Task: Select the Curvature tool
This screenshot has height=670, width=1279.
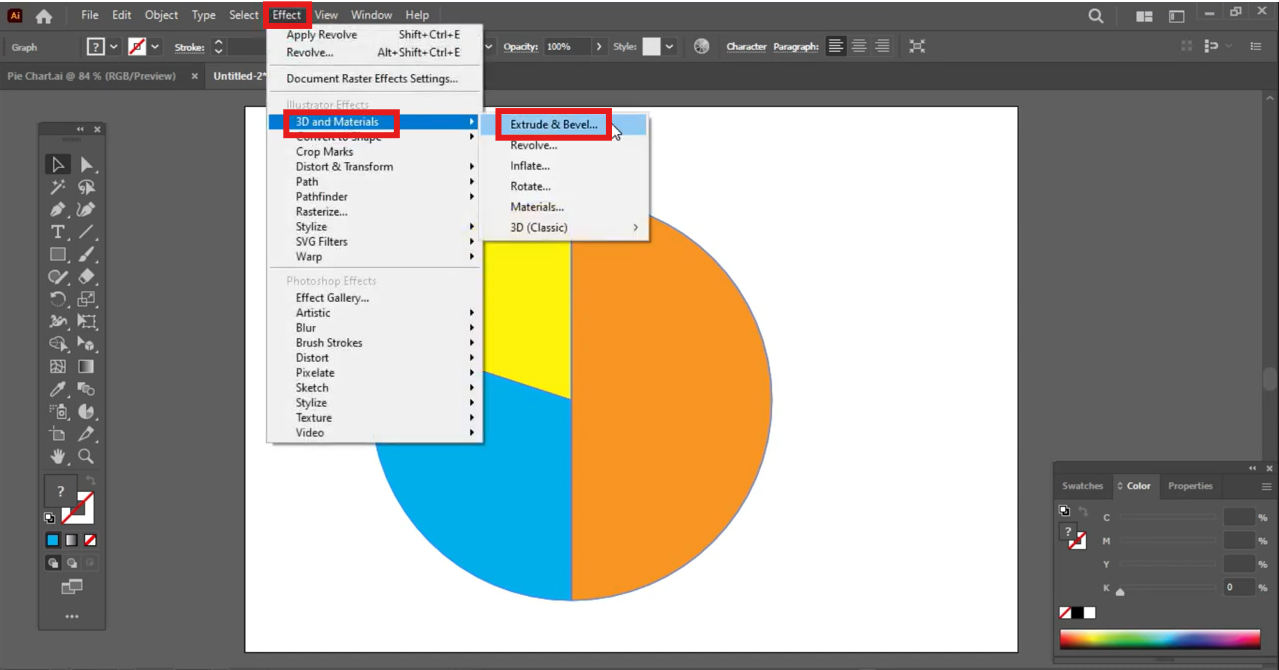Action: pyautogui.click(x=87, y=209)
